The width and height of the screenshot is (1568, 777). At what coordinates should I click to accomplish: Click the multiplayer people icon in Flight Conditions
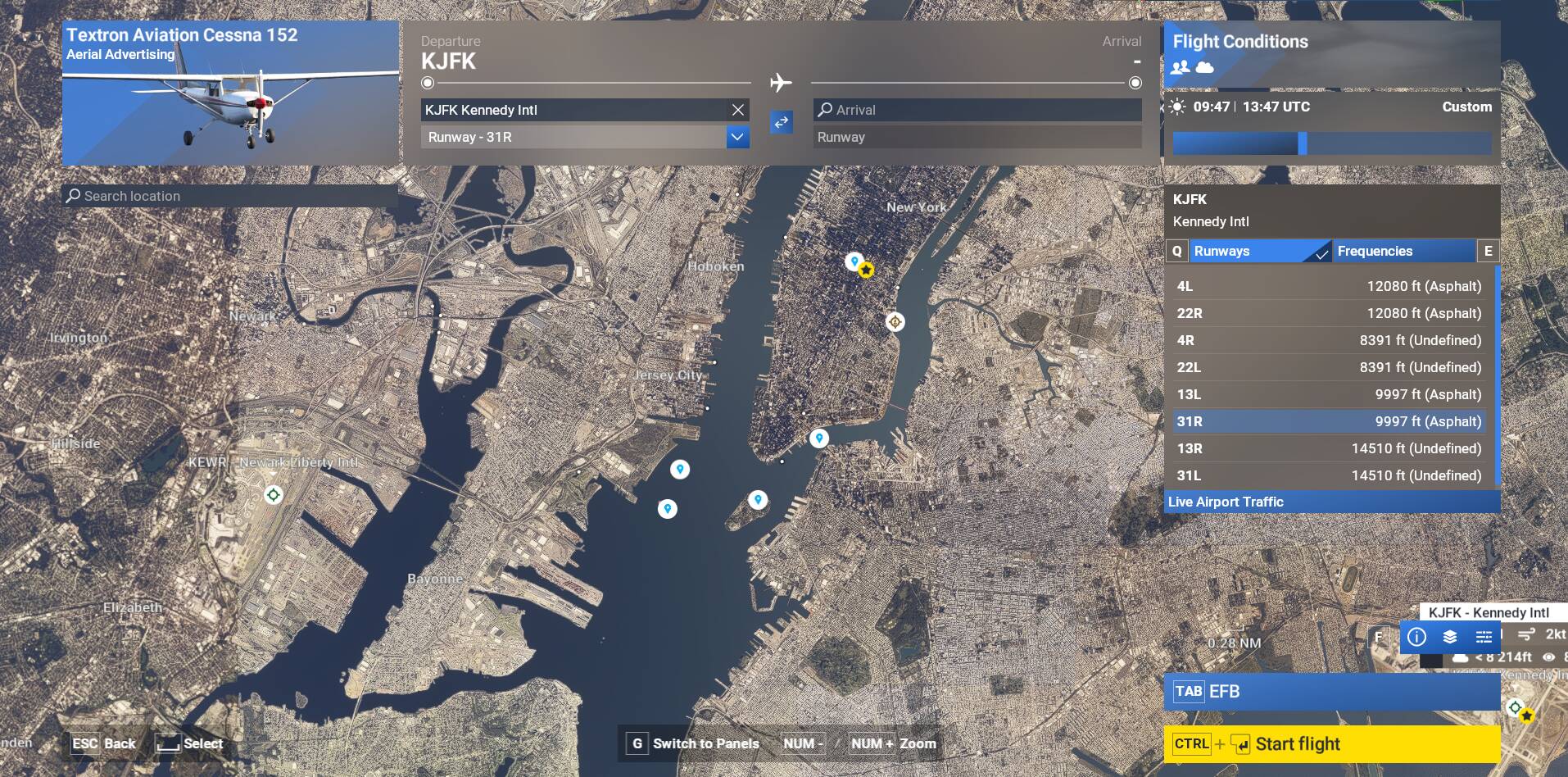tap(1181, 67)
